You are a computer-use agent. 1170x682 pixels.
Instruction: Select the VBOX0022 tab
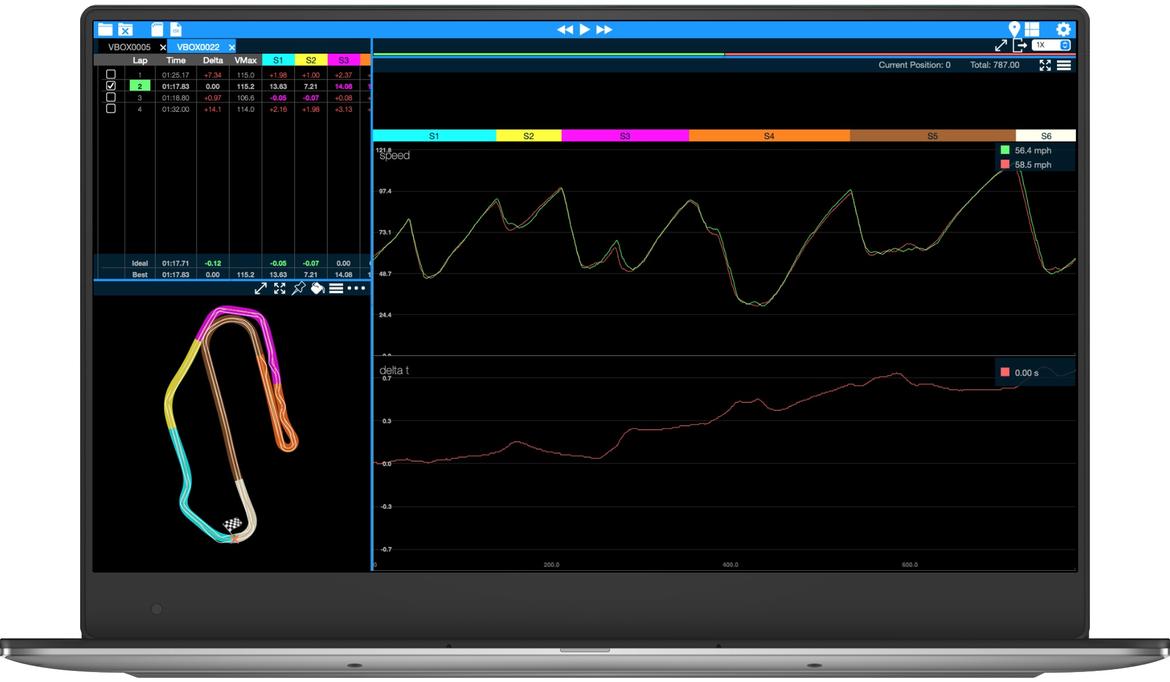198,47
